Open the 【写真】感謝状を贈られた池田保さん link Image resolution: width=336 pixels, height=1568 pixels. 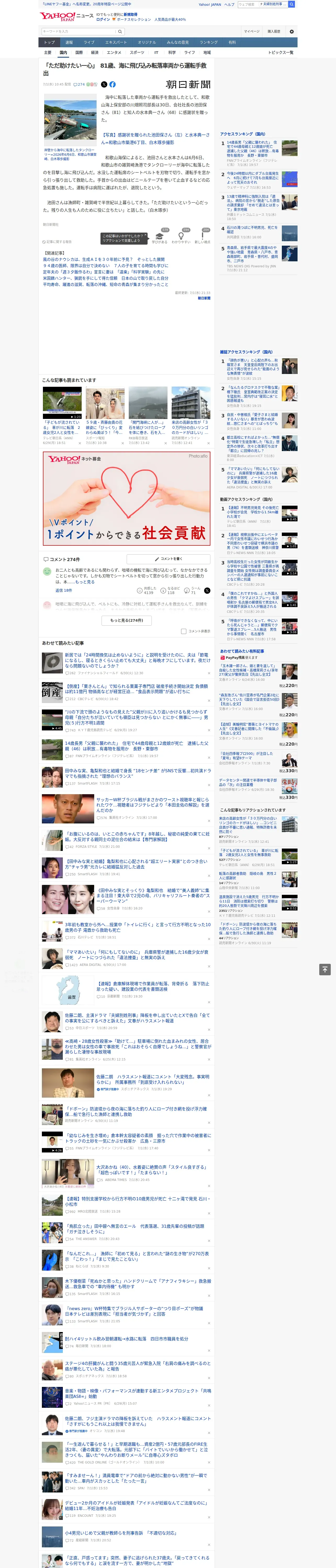(155, 138)
